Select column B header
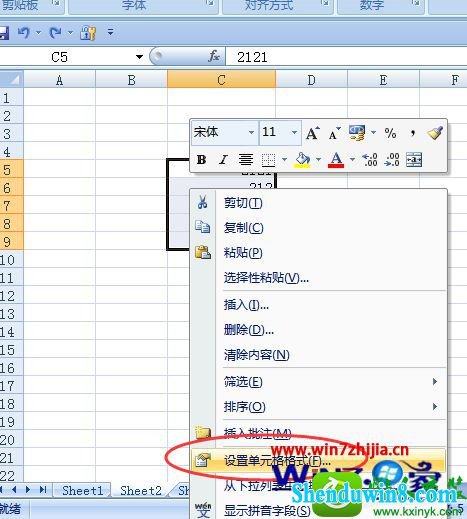Viewport: 467px width, 519px height. click(x=131, y=80)
